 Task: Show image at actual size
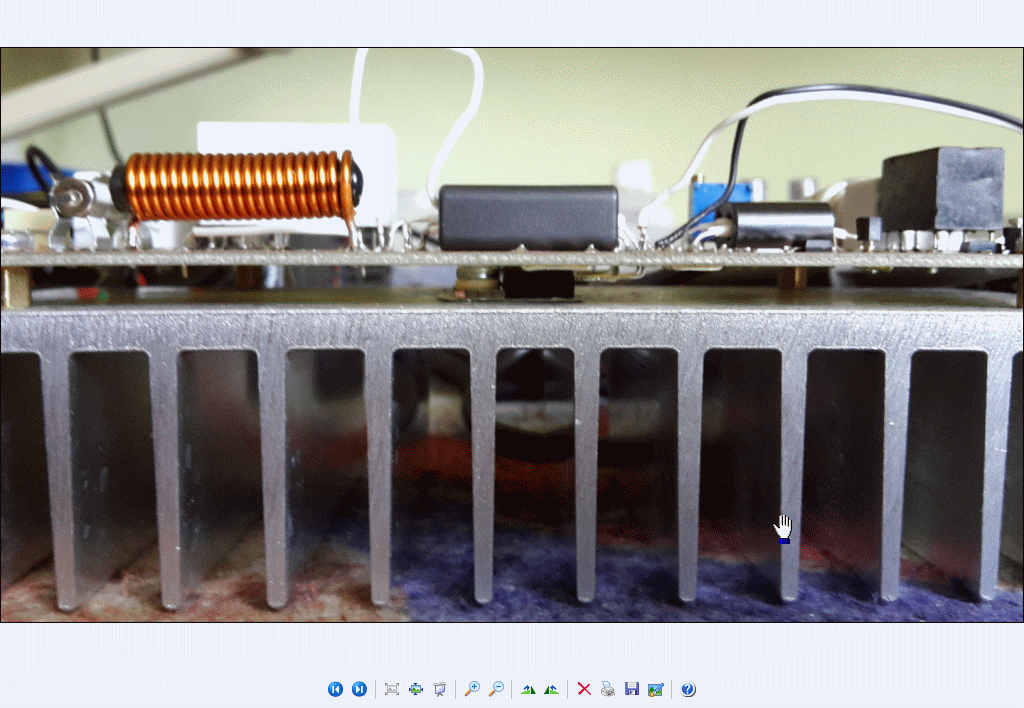point(416,689)
